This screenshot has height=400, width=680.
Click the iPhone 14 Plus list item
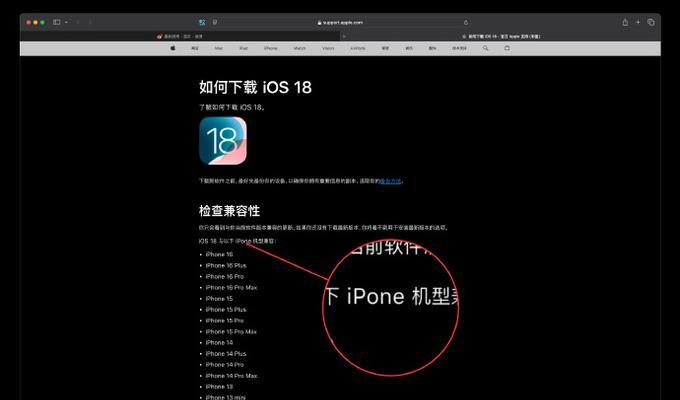(x=226, y=354)
